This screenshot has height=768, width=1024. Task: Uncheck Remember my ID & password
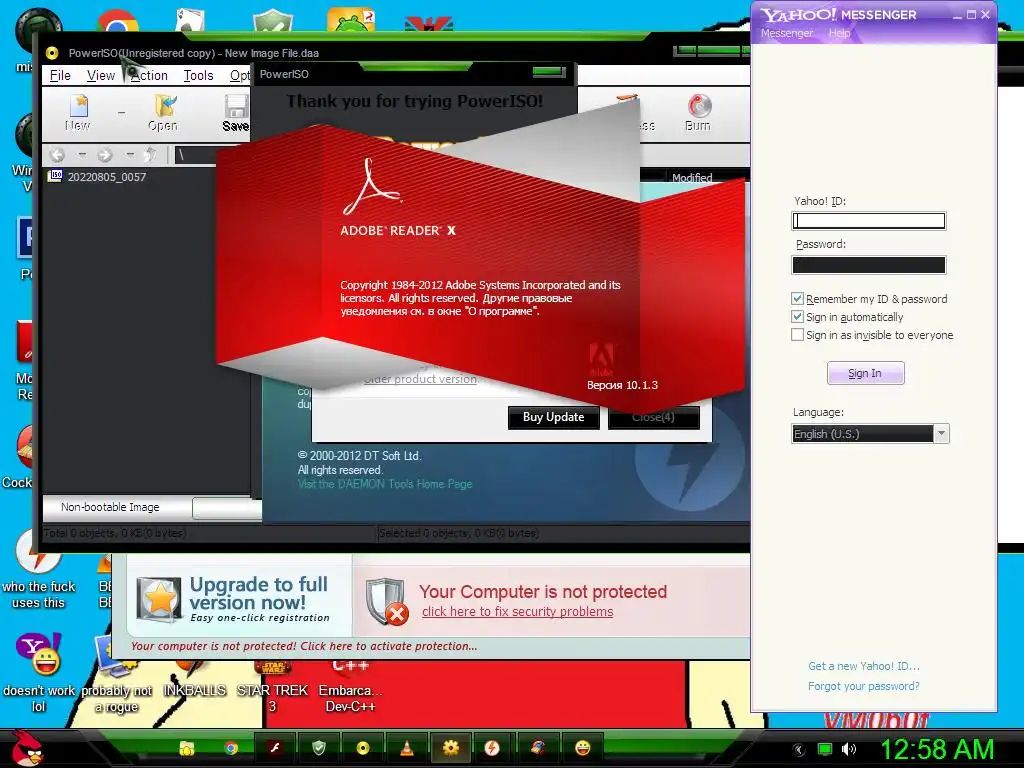point(797,298)
